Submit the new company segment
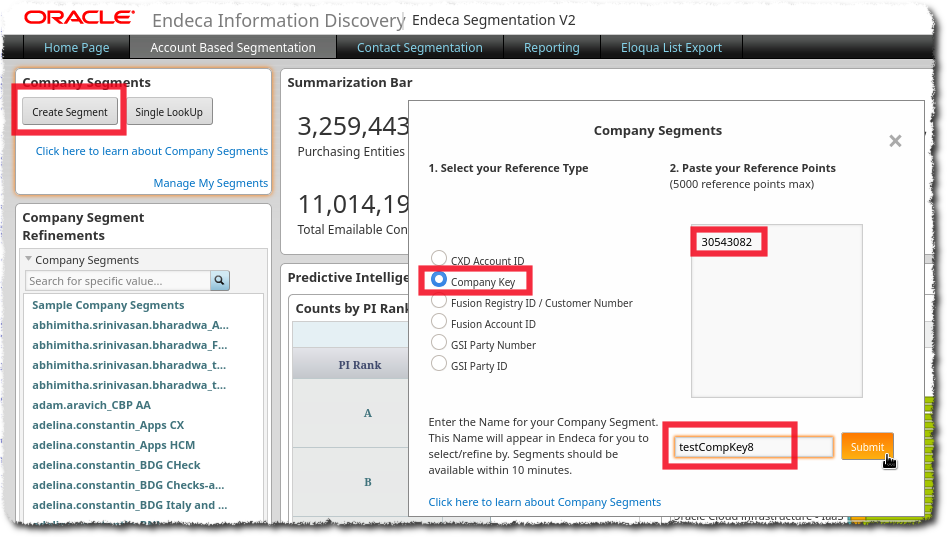947x537 pixels. [x=867, y=447]
